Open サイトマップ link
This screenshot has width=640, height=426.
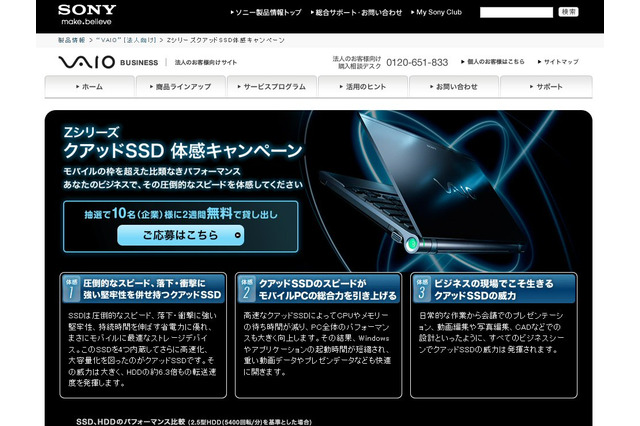coord(558,62)
